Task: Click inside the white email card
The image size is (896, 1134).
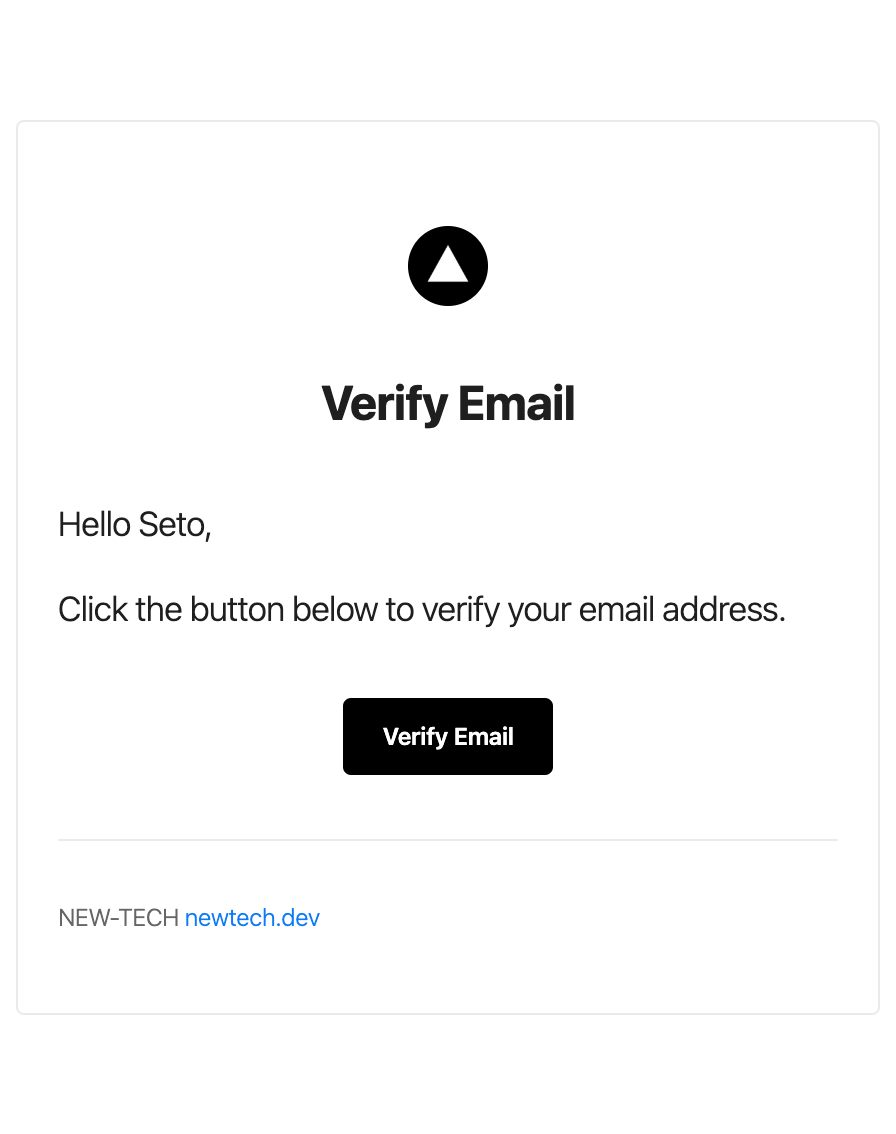Action: point(448,470)
